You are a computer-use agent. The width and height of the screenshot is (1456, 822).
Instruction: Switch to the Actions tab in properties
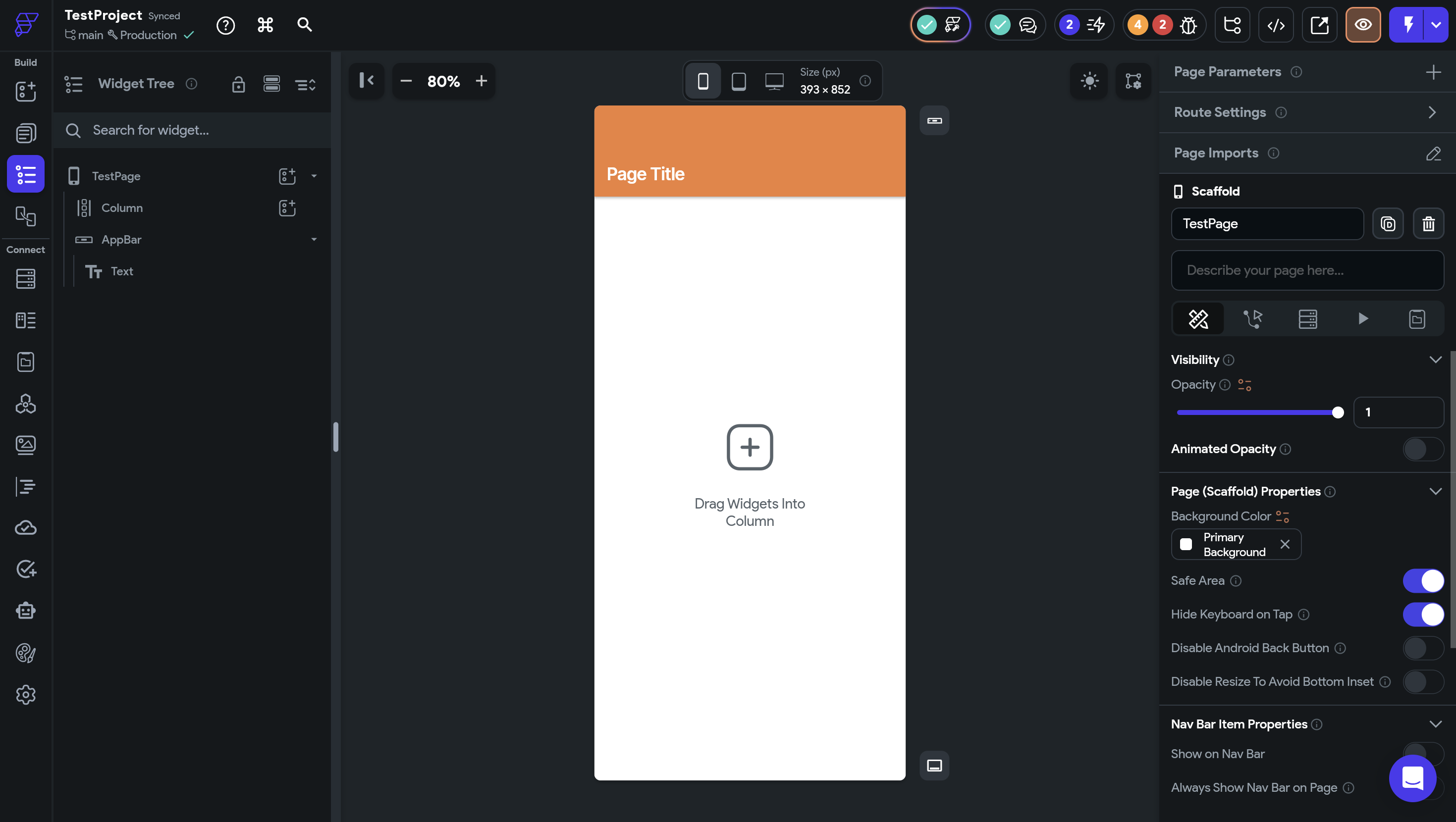[x=1252, y=319]
